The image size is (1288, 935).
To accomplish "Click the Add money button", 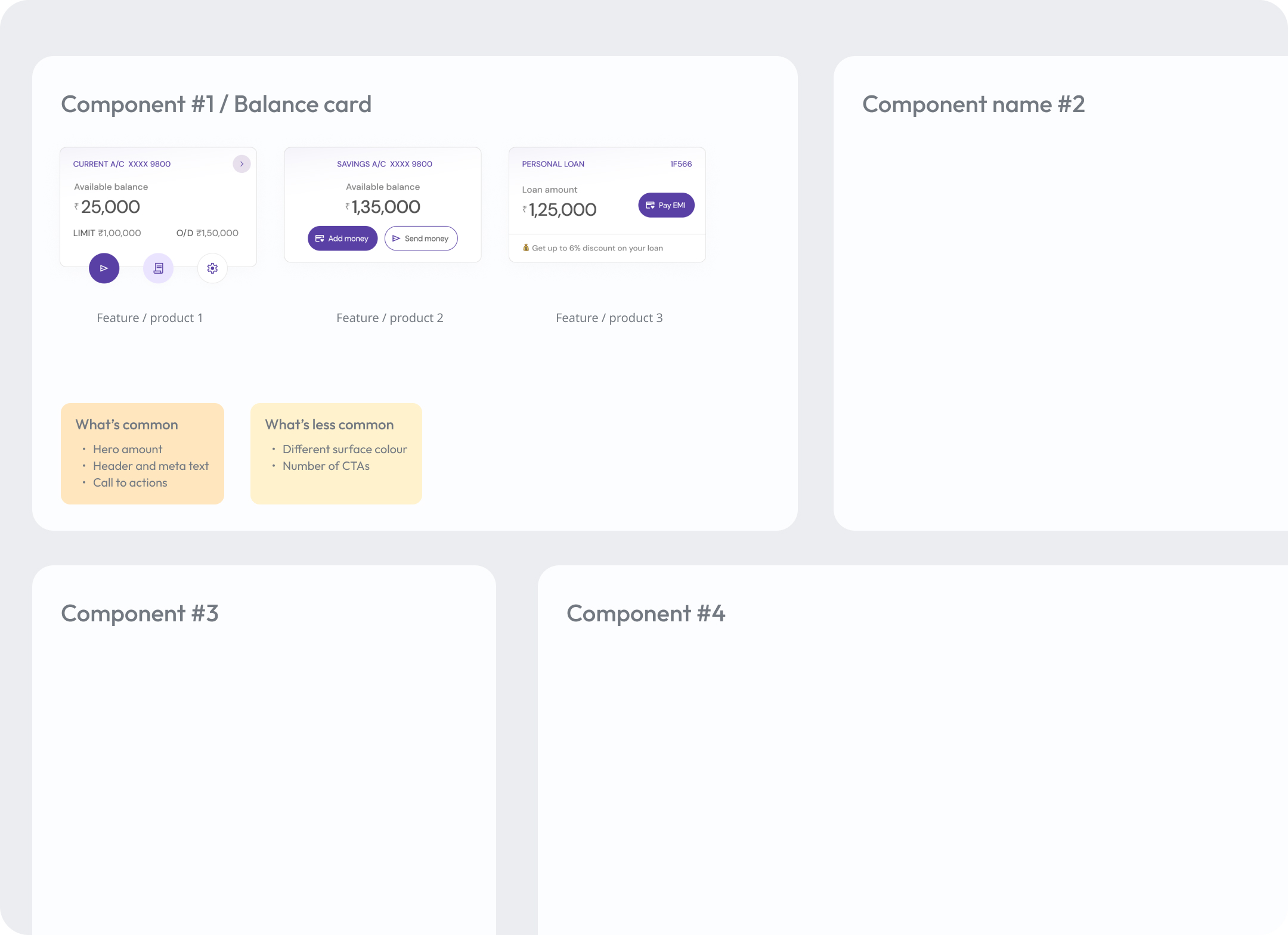I will (x=342, y=239).
